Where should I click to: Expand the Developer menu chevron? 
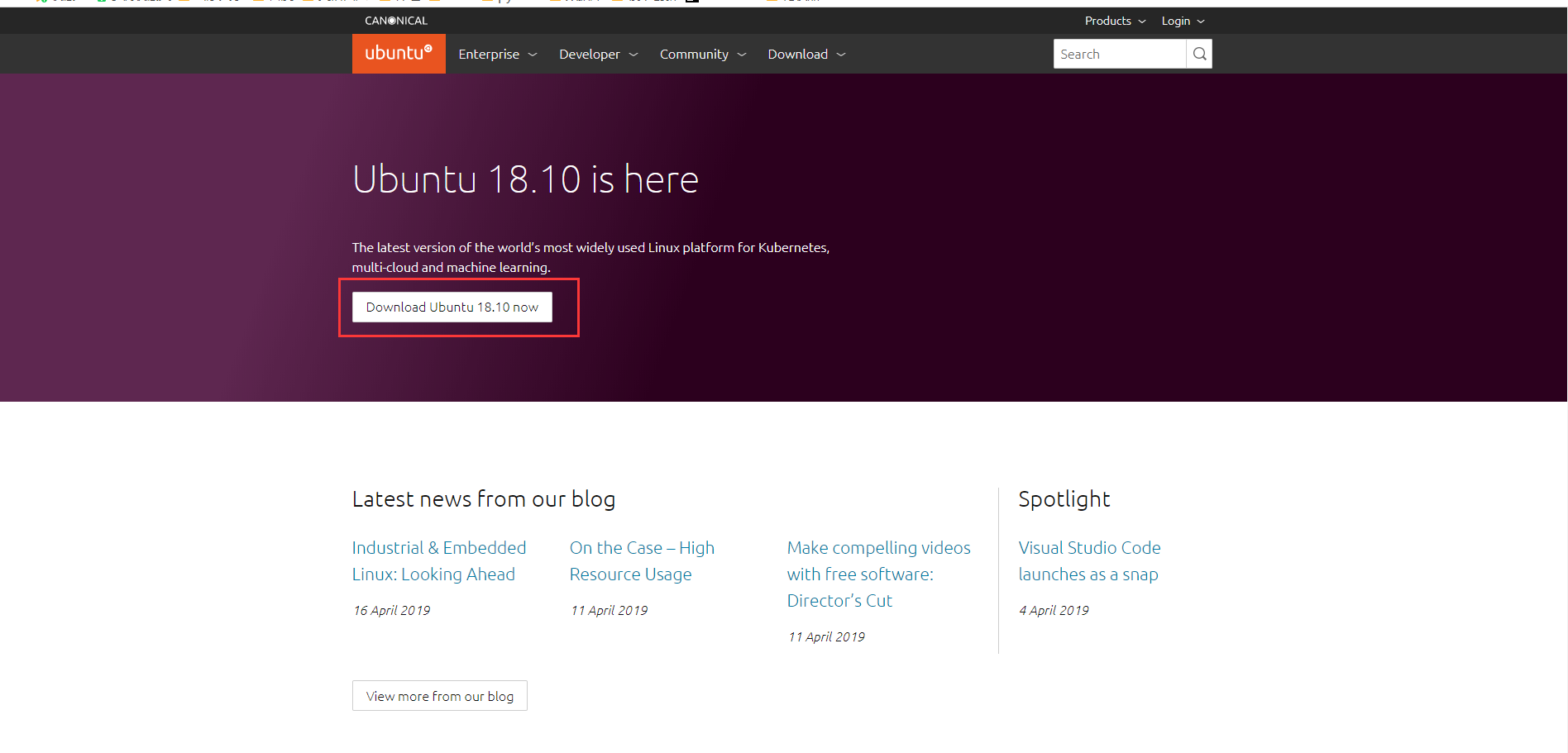pyautogui.click(x=633, y=55)
